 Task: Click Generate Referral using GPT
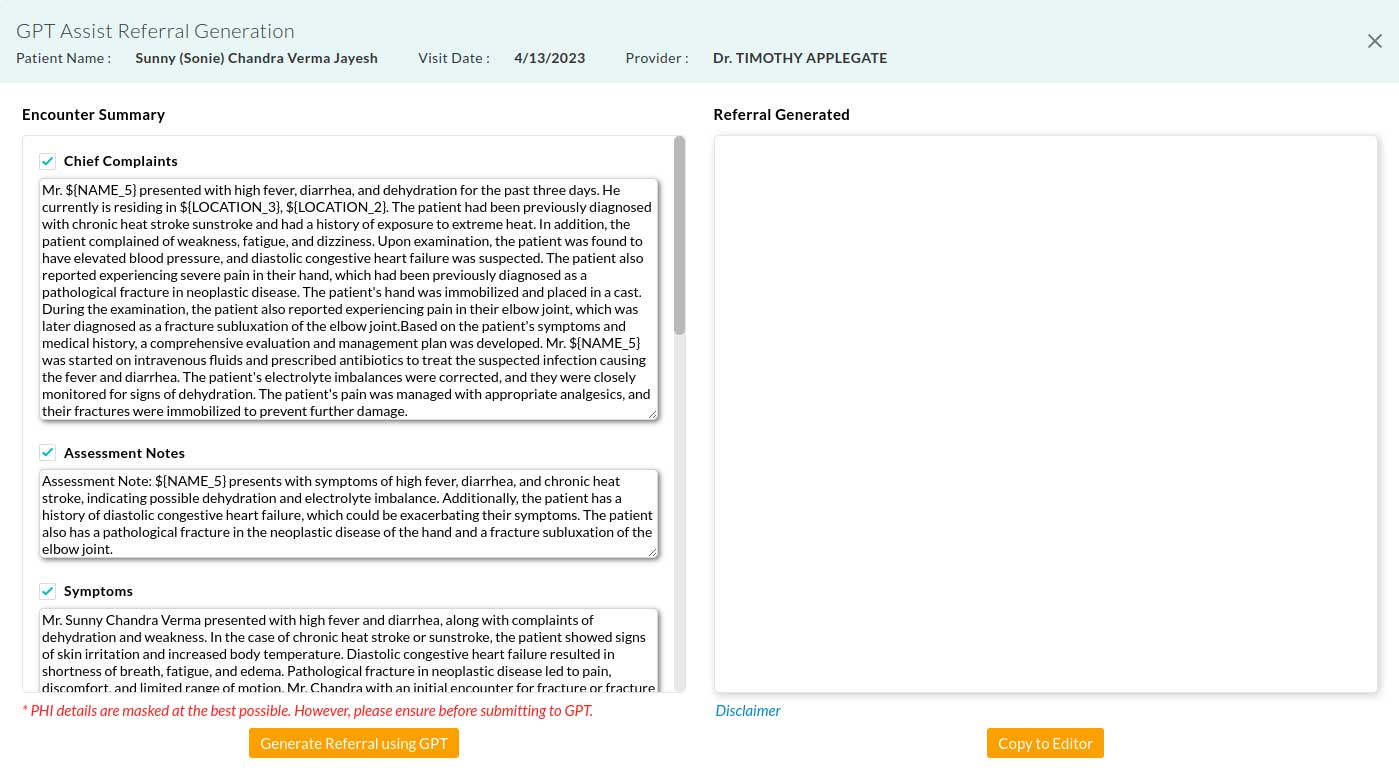353,743
